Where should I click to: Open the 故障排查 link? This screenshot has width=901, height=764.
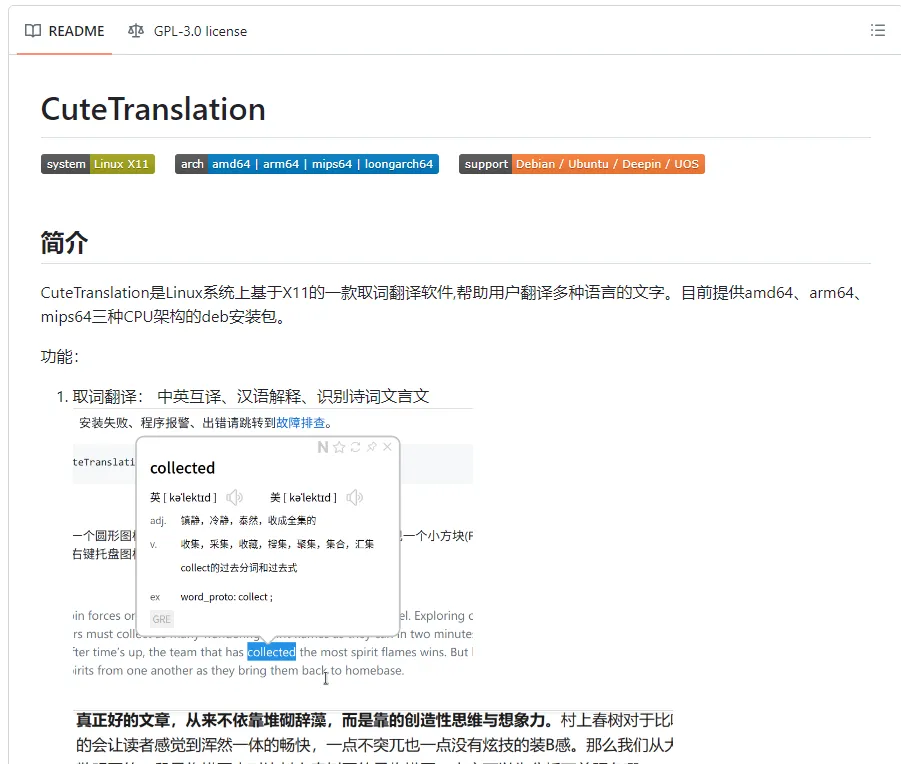coord(301,423)
